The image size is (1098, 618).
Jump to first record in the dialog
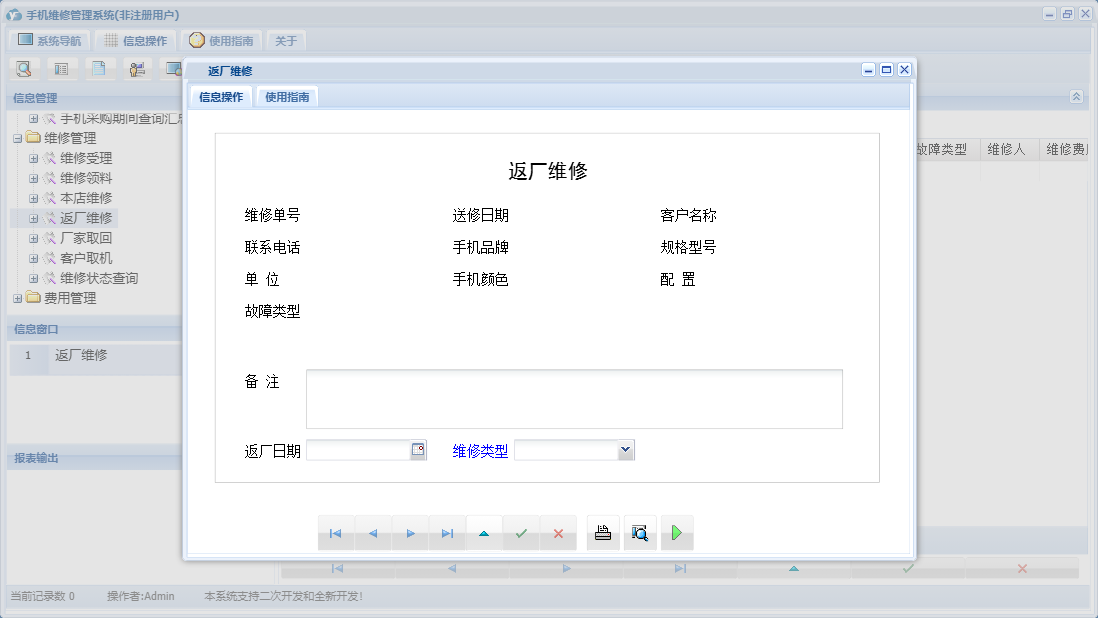[x=337, y=533]
